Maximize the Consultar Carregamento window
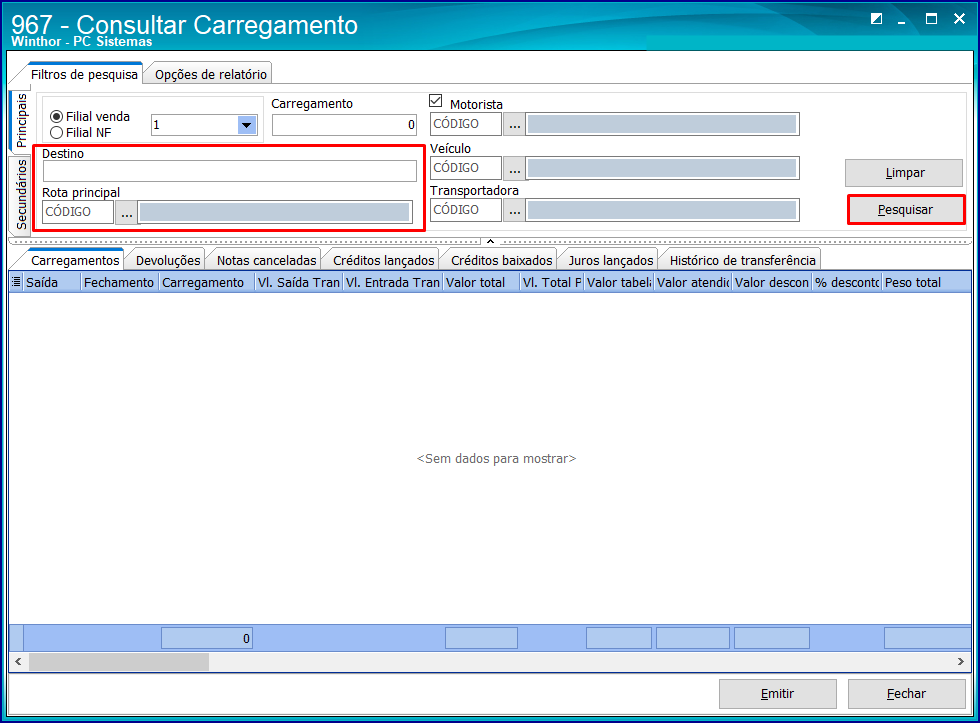This screenshot has height=723, width=980. (931, 19)
